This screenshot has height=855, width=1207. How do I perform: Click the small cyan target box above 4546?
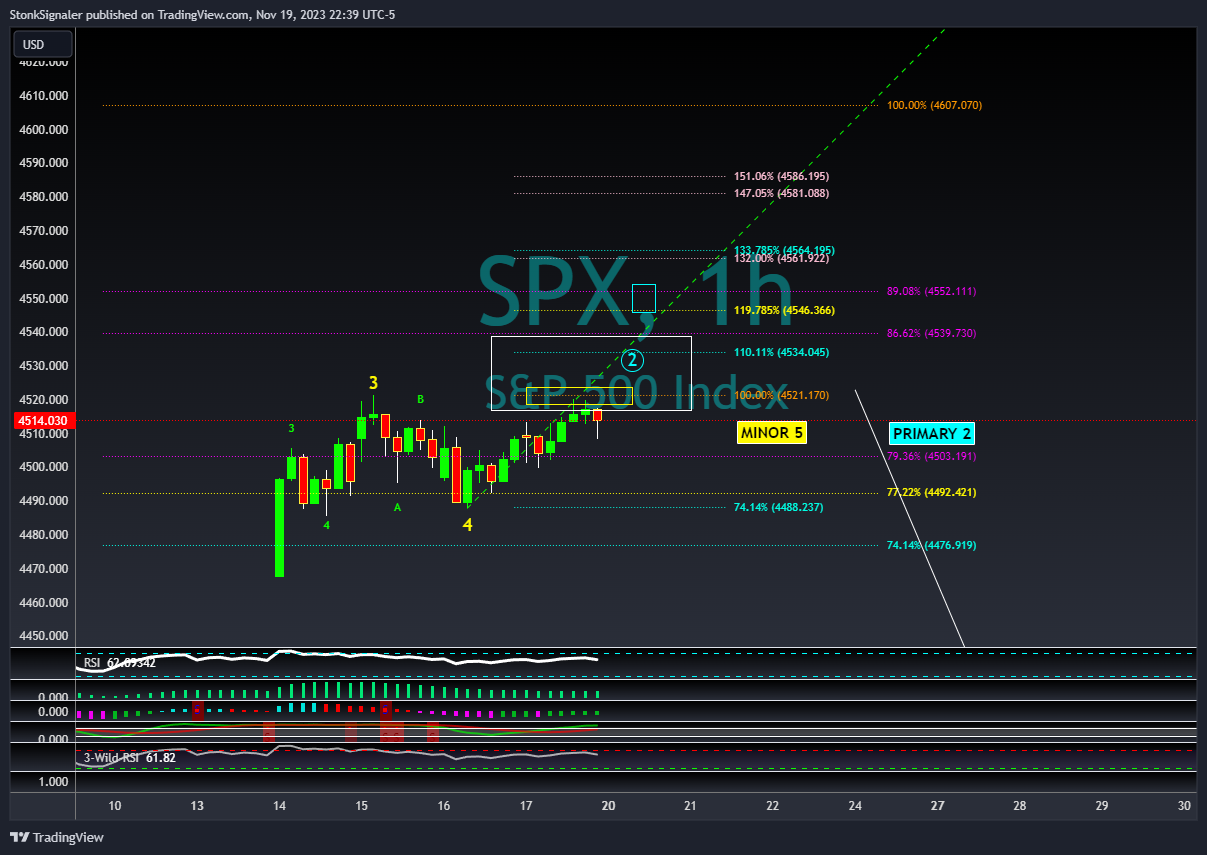644,298
